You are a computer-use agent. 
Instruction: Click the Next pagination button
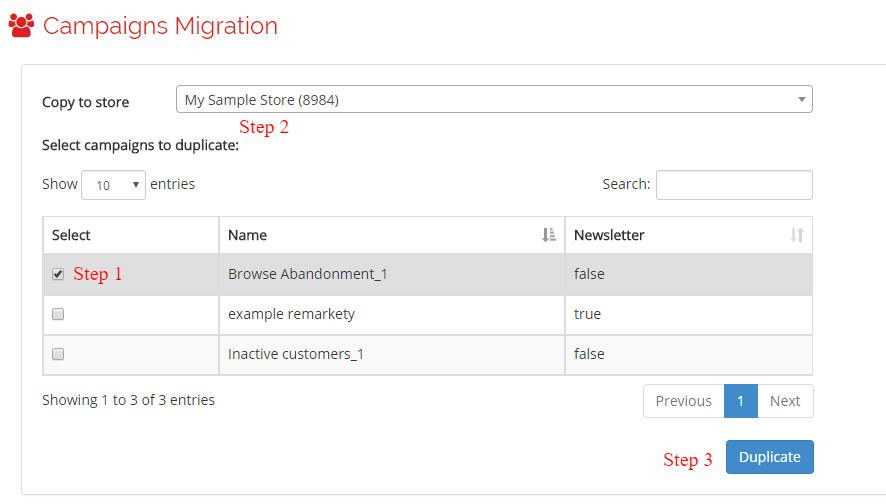(785, 401)
